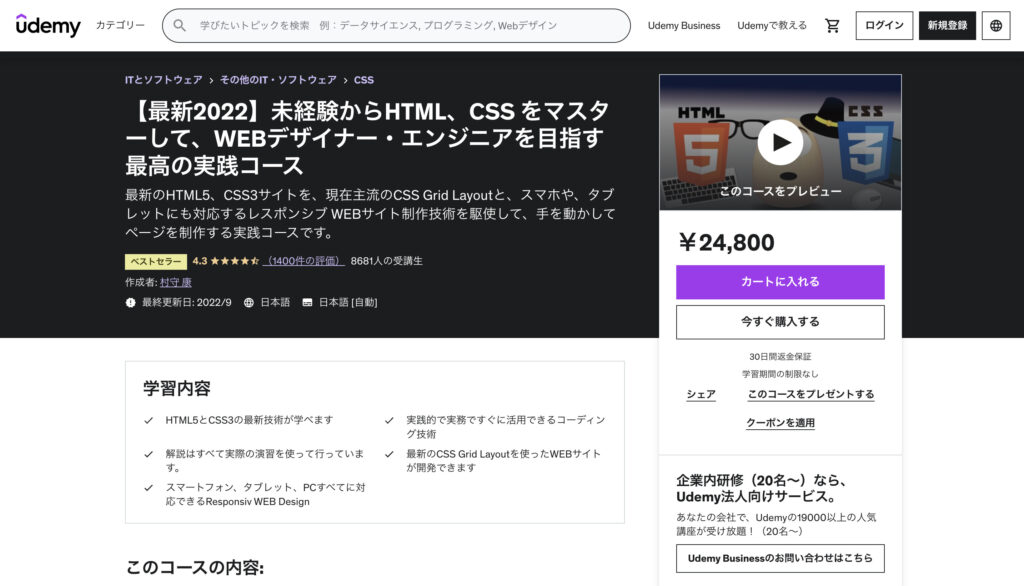Viewport: 1024px width, 586px height.
Task: Play the course preview video
Action: click(780, 142)
